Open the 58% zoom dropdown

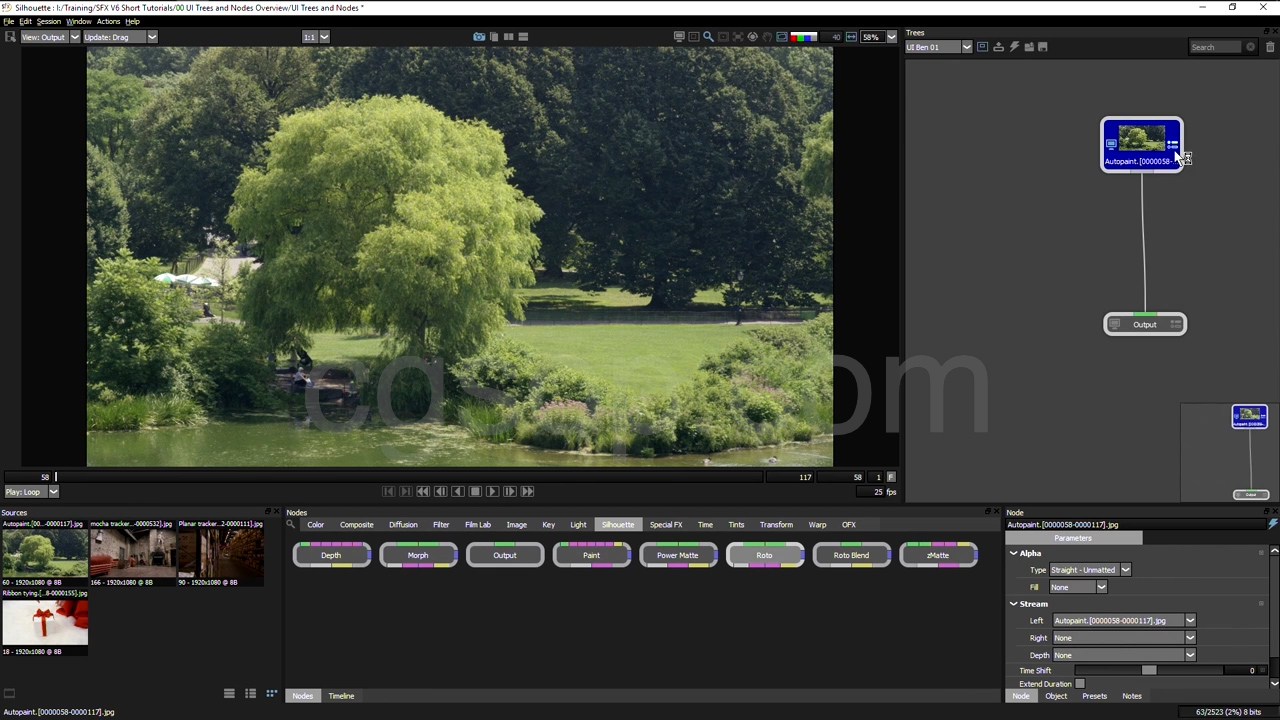coord(879,37)
